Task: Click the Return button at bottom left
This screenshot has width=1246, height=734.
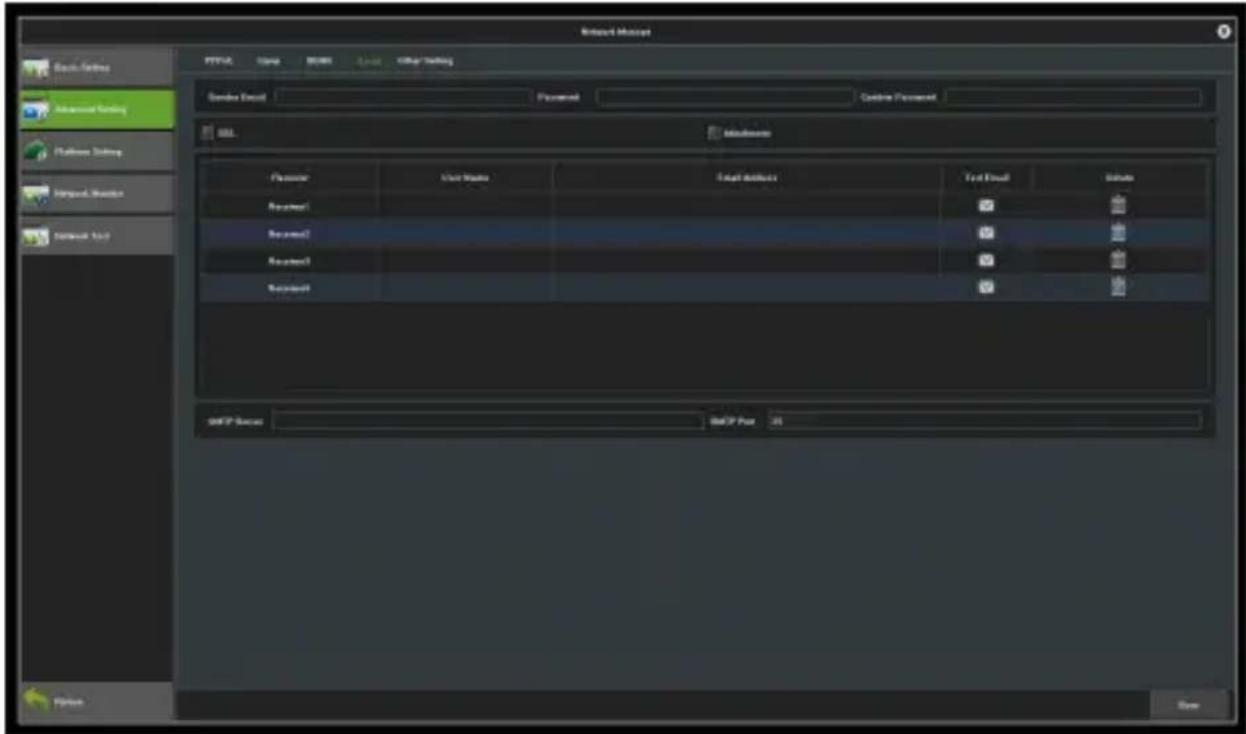Action: click(x=97, y=702)
